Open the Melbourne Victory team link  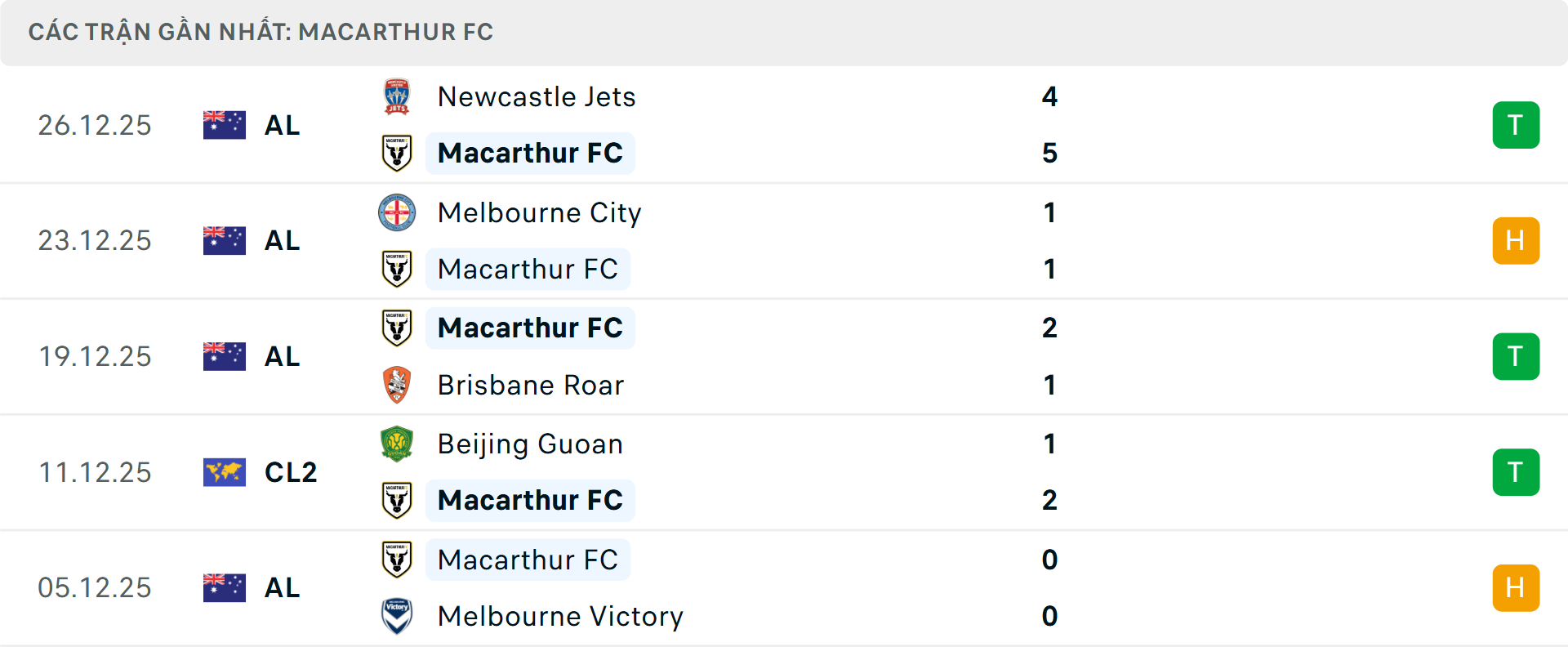coord(560,616)
